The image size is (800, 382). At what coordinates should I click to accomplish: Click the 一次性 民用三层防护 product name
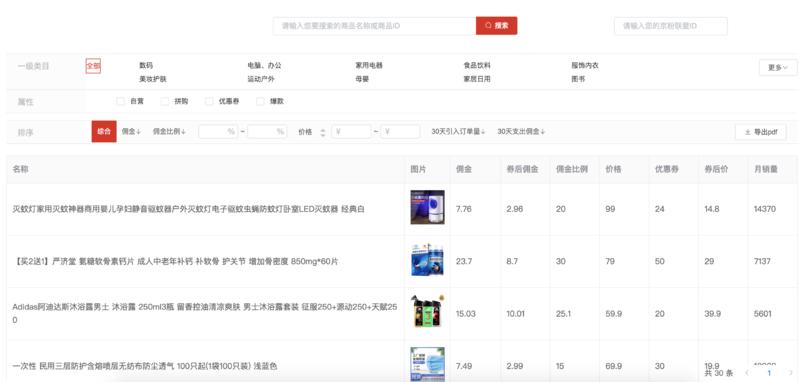145,366
